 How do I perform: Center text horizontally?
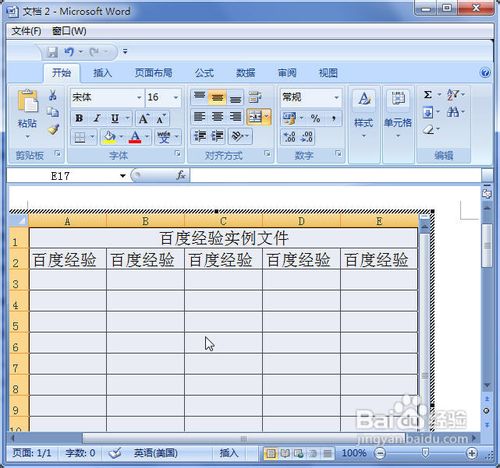(217, 117)
